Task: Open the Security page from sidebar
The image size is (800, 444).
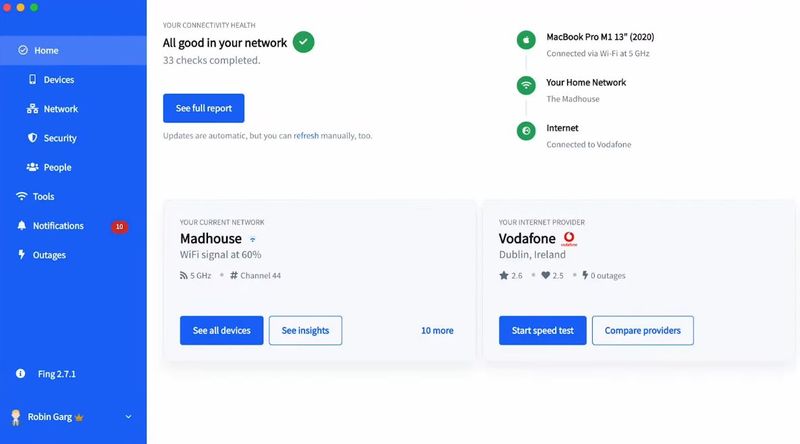Action: [60, 138]
